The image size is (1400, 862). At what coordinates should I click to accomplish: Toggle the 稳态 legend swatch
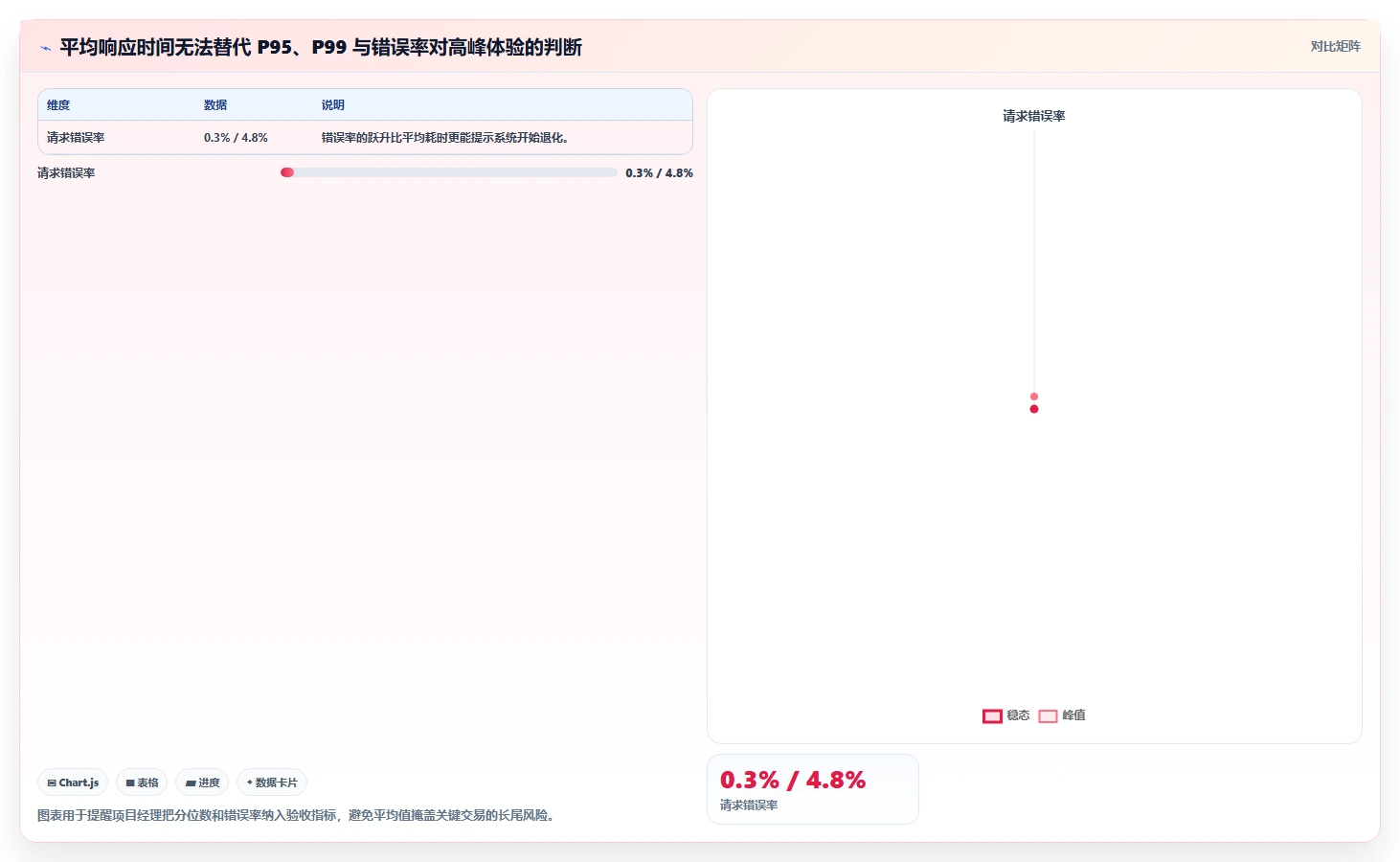(x=992, y=716)
